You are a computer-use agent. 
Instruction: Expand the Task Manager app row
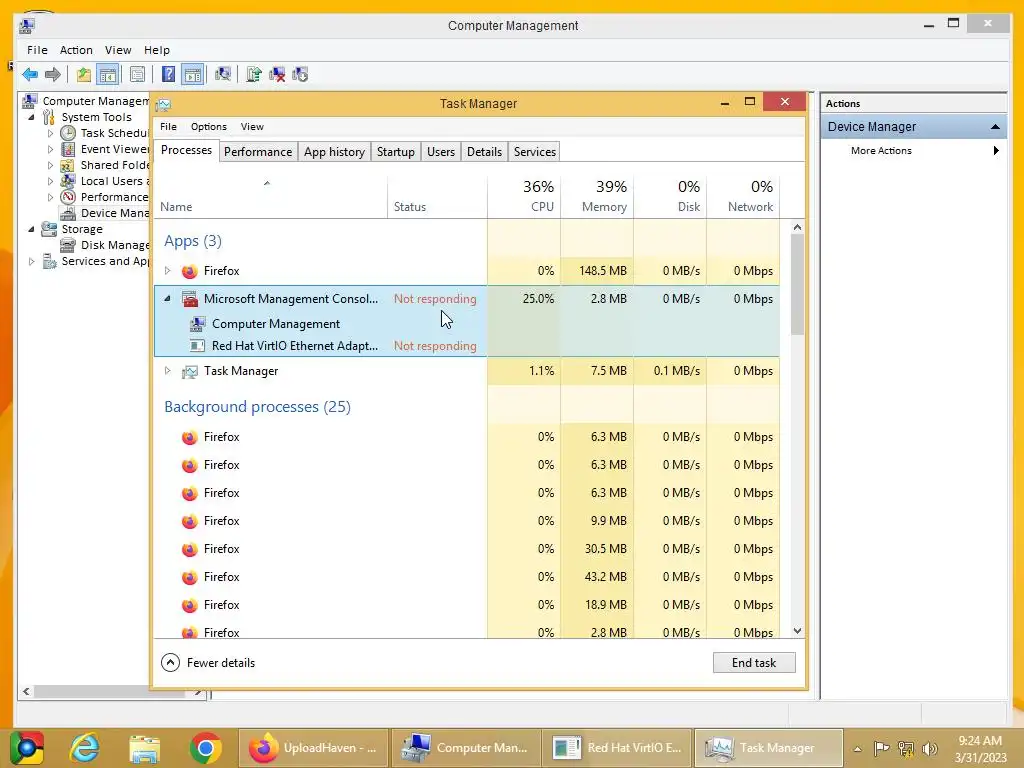click(167, 370)
